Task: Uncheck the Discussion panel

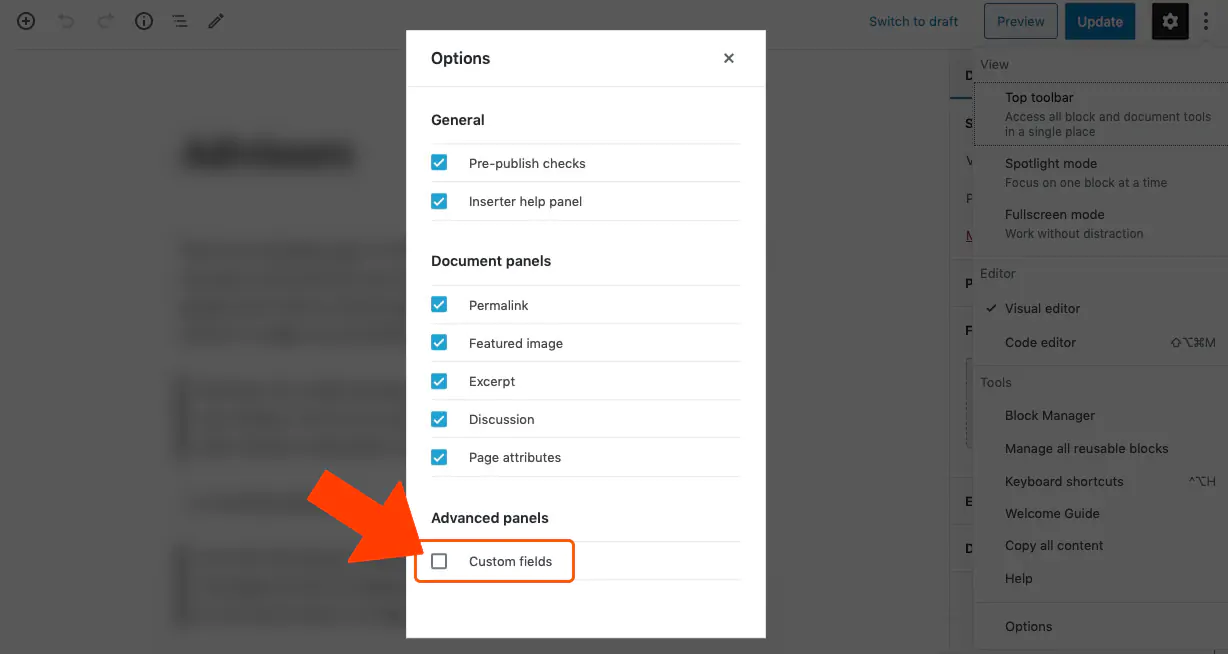Action: pyautogui.click(x=439, y=419)
